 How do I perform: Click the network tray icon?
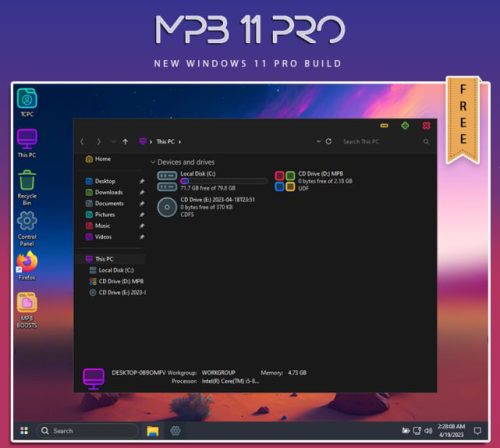pos(417,431)
